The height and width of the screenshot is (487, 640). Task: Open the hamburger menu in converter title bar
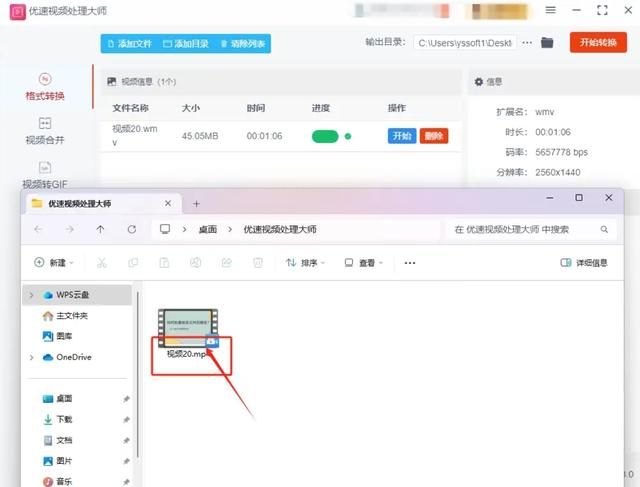(551, 10)
